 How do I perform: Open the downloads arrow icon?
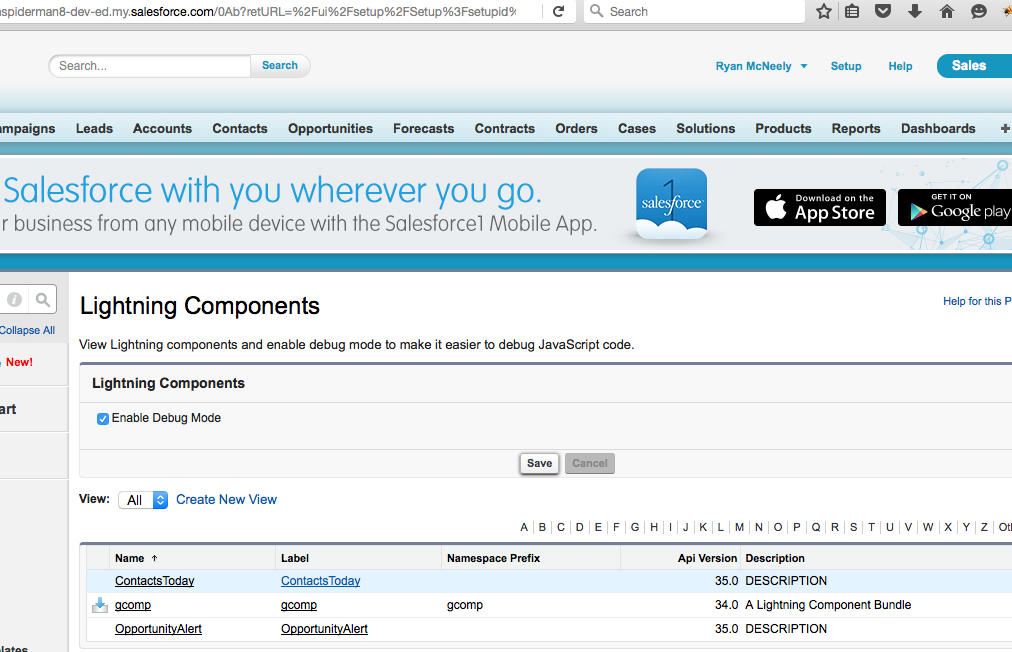(x=915, y=11)
